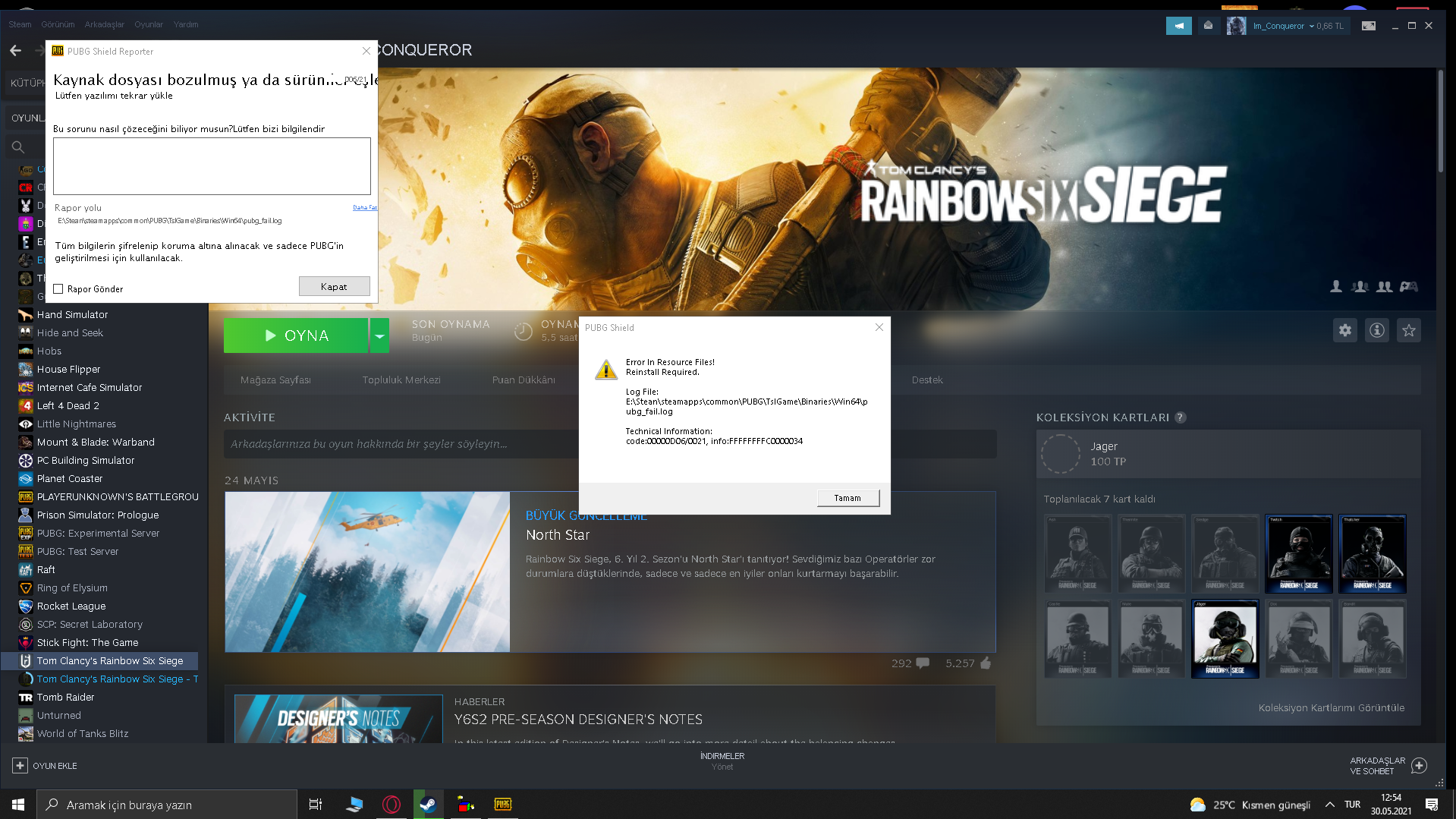The height and width of the screenshot is (819, 1456).
Task: Open the Arkadaşlar menu
Action: click(105, 24)
